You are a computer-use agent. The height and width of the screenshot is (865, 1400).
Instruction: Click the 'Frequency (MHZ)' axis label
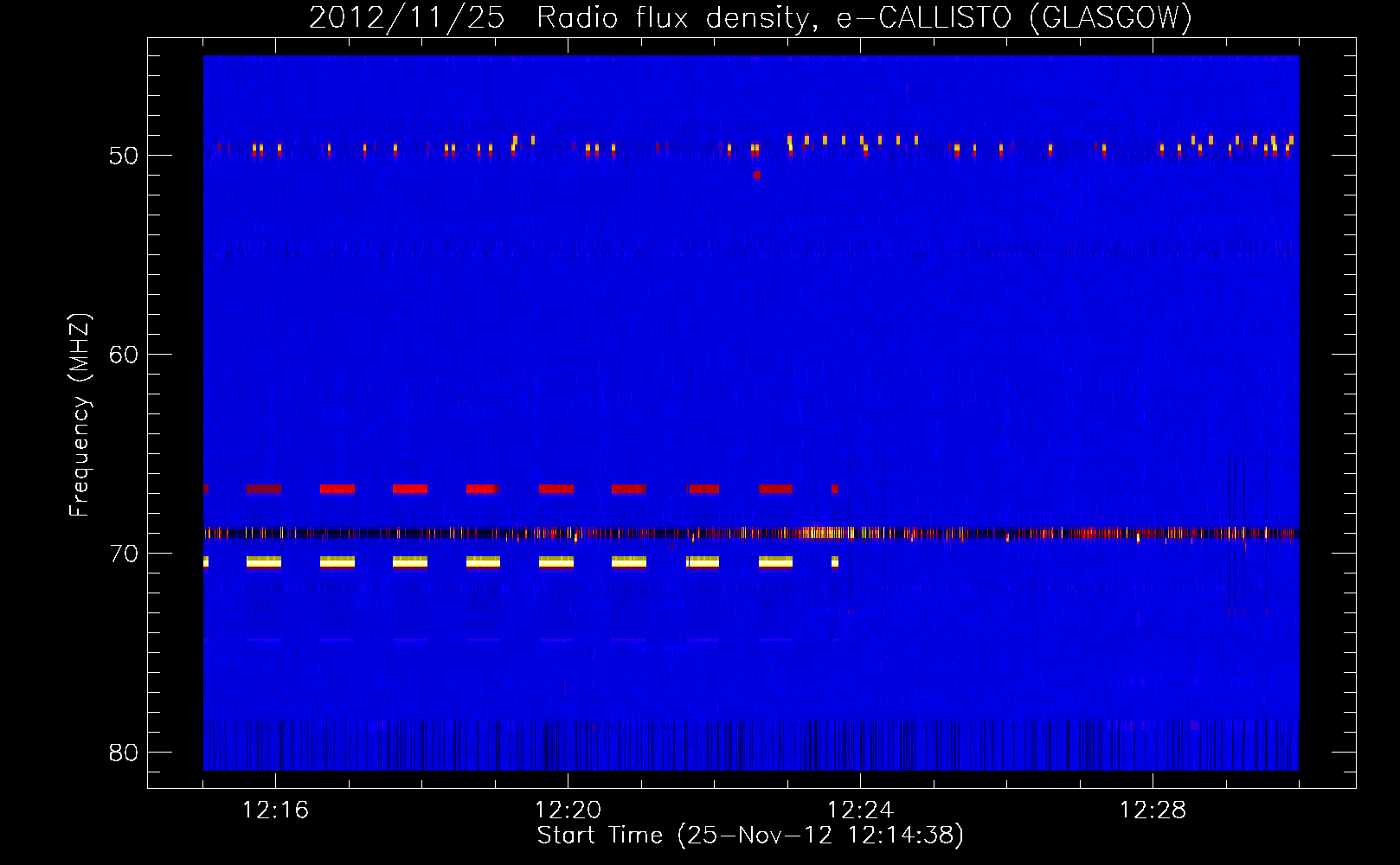(x=79, y=415)
